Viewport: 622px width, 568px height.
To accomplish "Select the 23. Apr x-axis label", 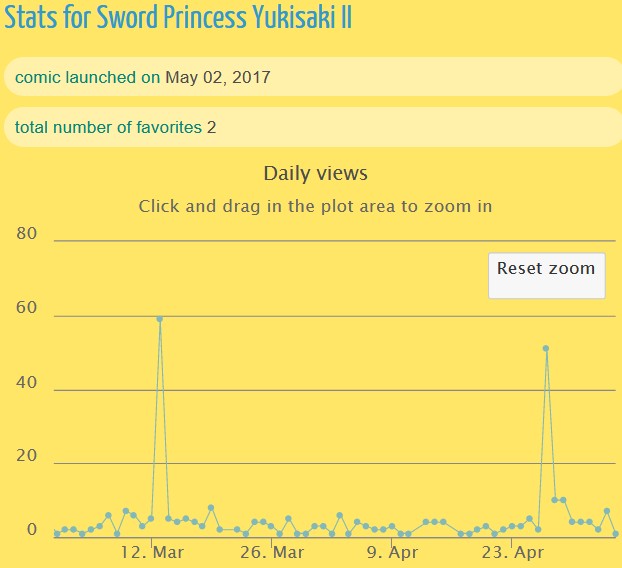I will click(511, 552).
